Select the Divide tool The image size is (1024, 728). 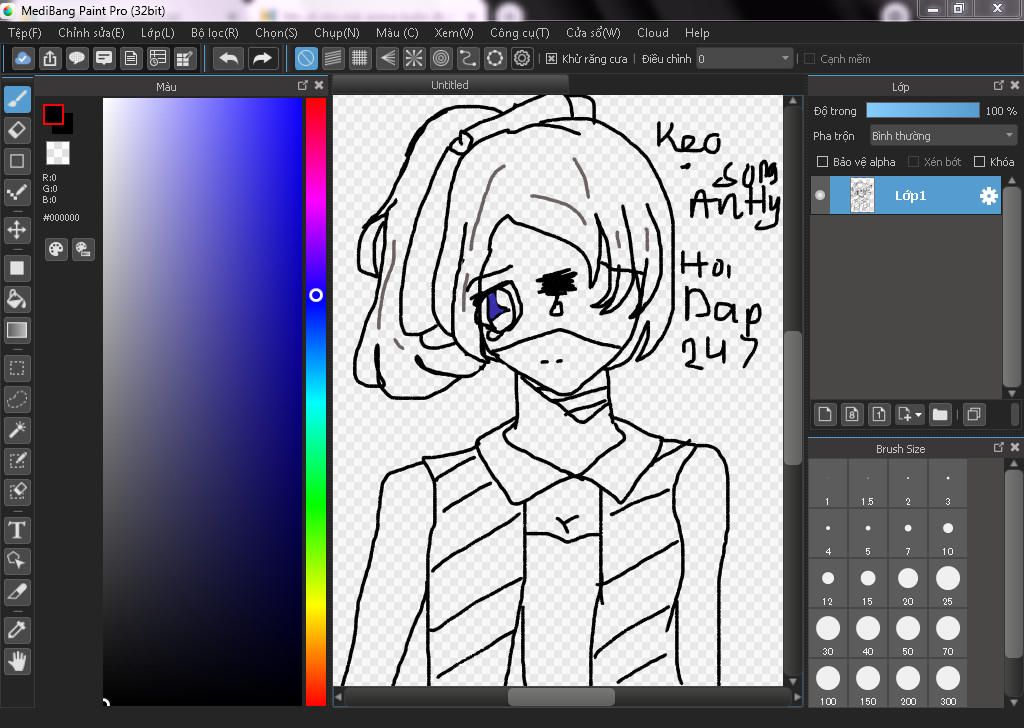18,592
